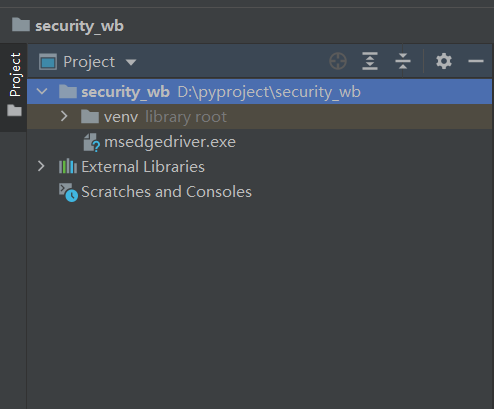Click the Select Opened File locate icon
Screen dimensions: 494x409
point(338,61)
